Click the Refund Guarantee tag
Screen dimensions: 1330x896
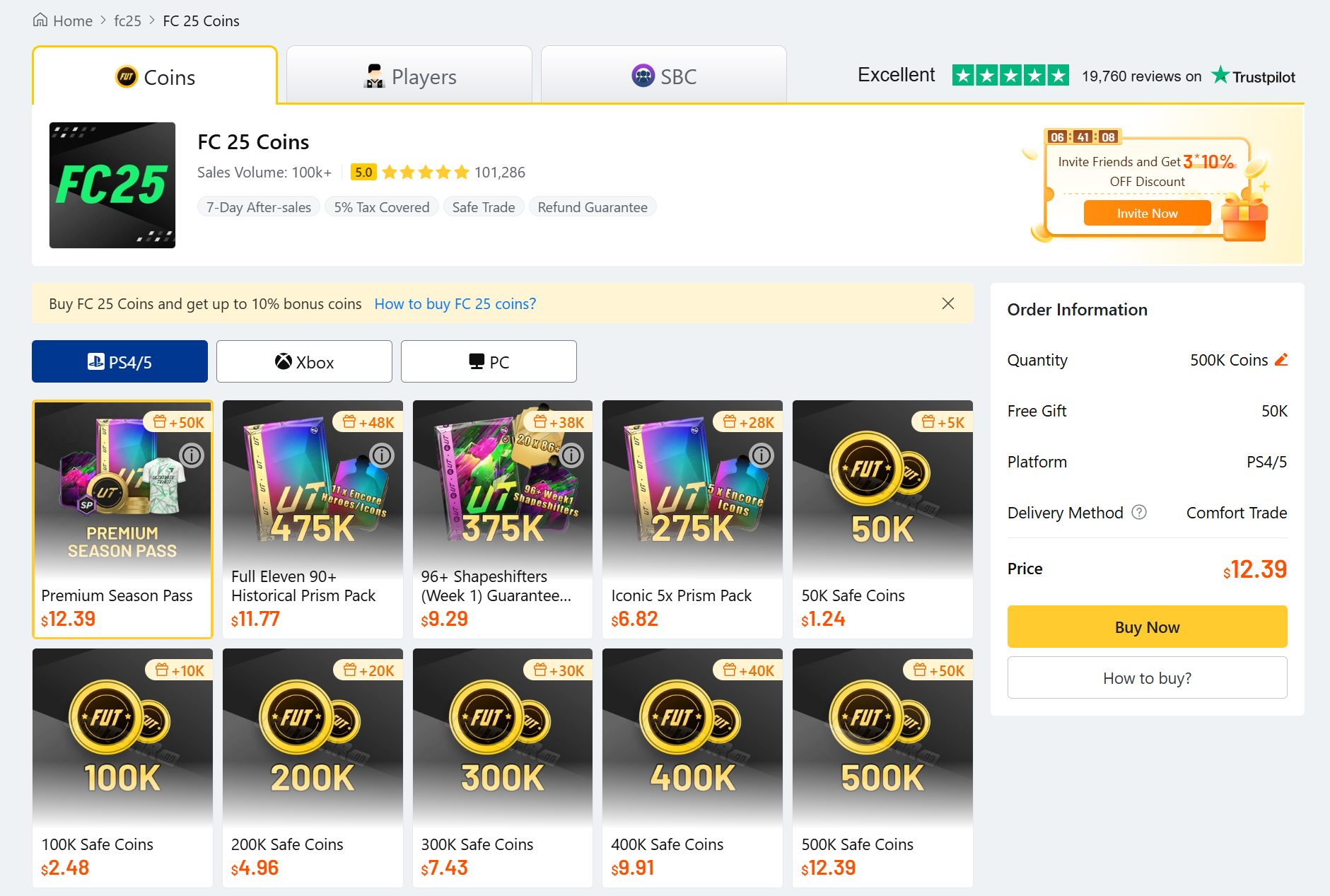click(593, 206)
